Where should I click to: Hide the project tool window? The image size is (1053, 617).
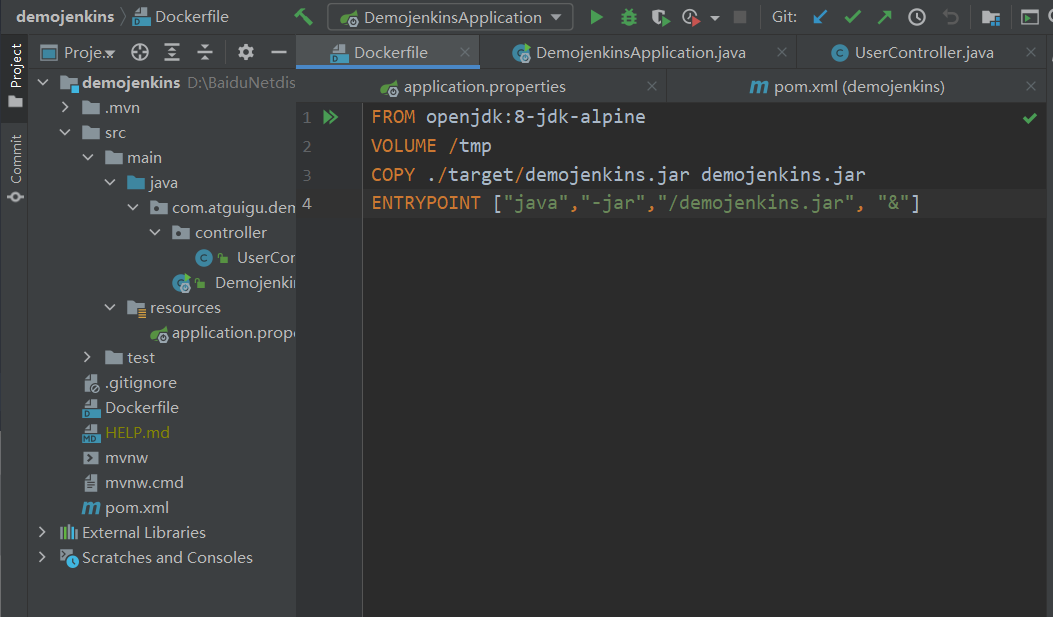[x=279, y=52]
